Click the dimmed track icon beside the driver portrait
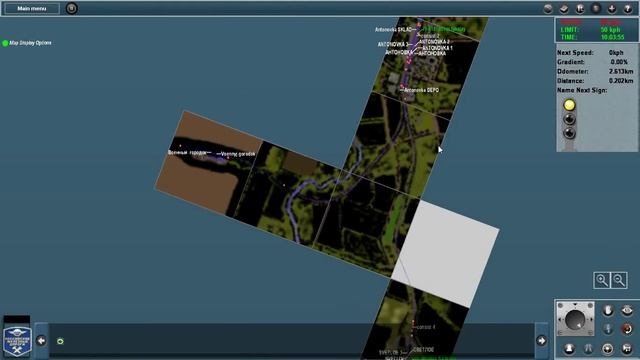Image resolution: width=640 pixels, height=360 pixels. (588, 349)
